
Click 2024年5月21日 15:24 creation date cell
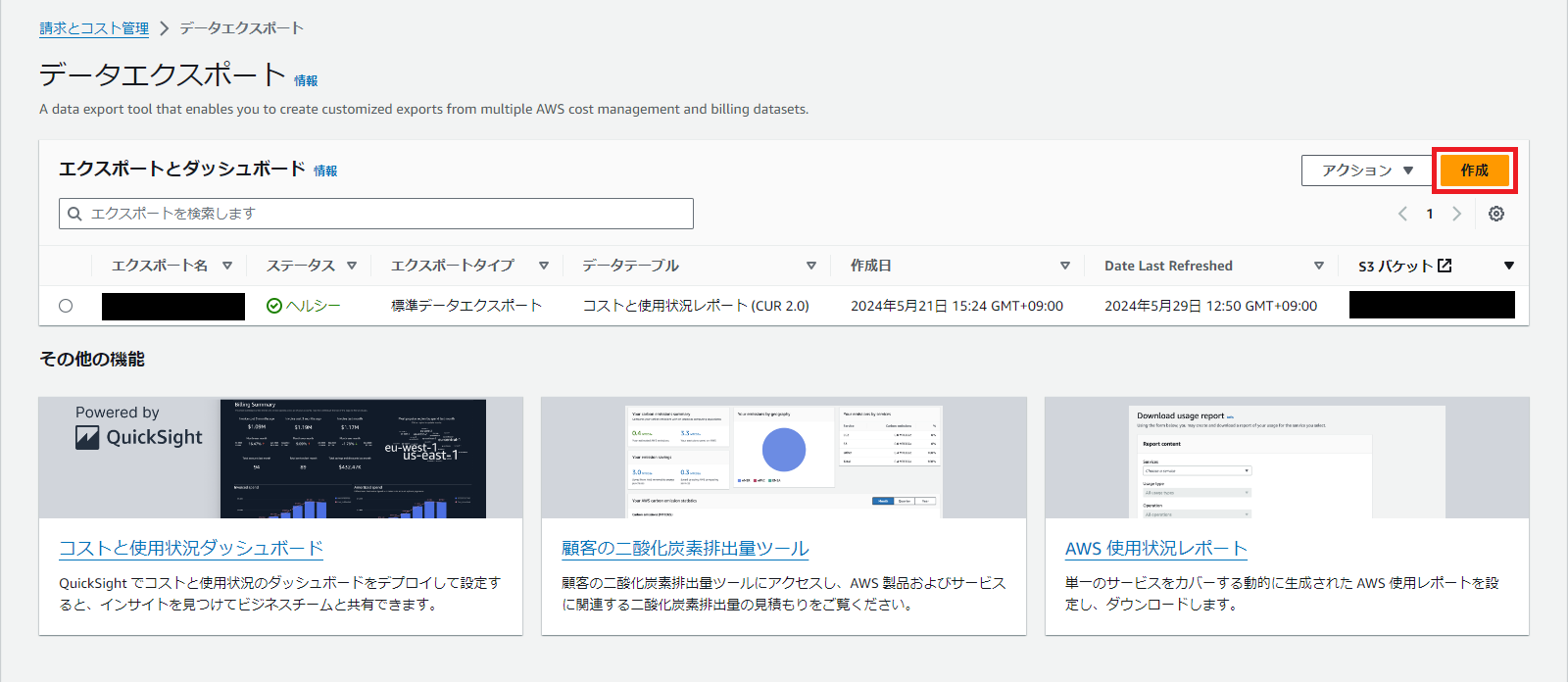pos(956,306)
